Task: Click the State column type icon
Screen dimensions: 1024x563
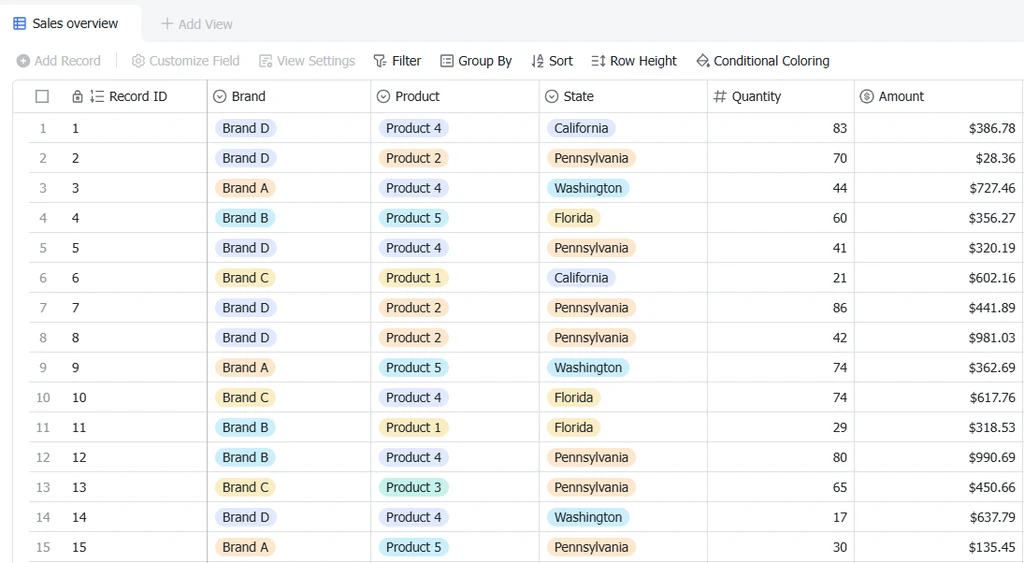Action: point(552,97)
